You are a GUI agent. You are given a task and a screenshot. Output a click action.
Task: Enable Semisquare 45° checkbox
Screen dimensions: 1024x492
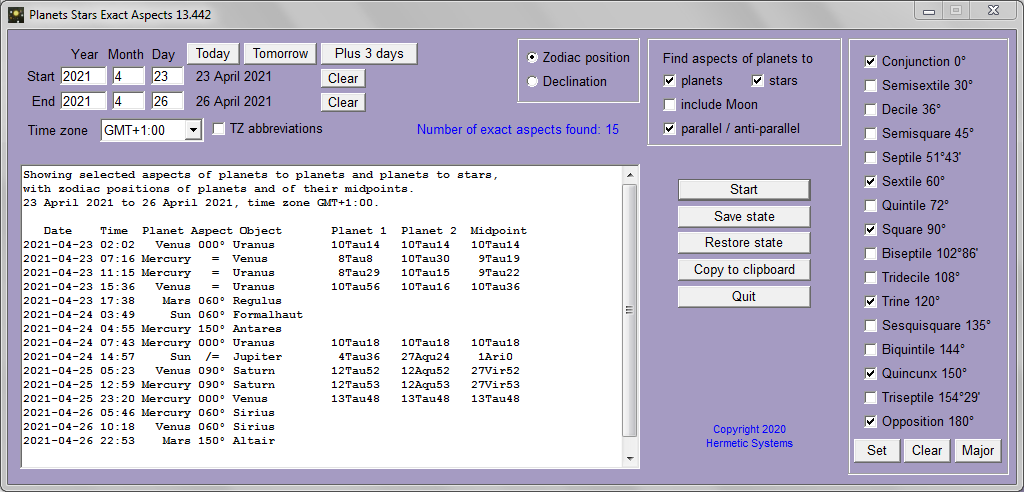pyautogui.click(x=871, y=133)
